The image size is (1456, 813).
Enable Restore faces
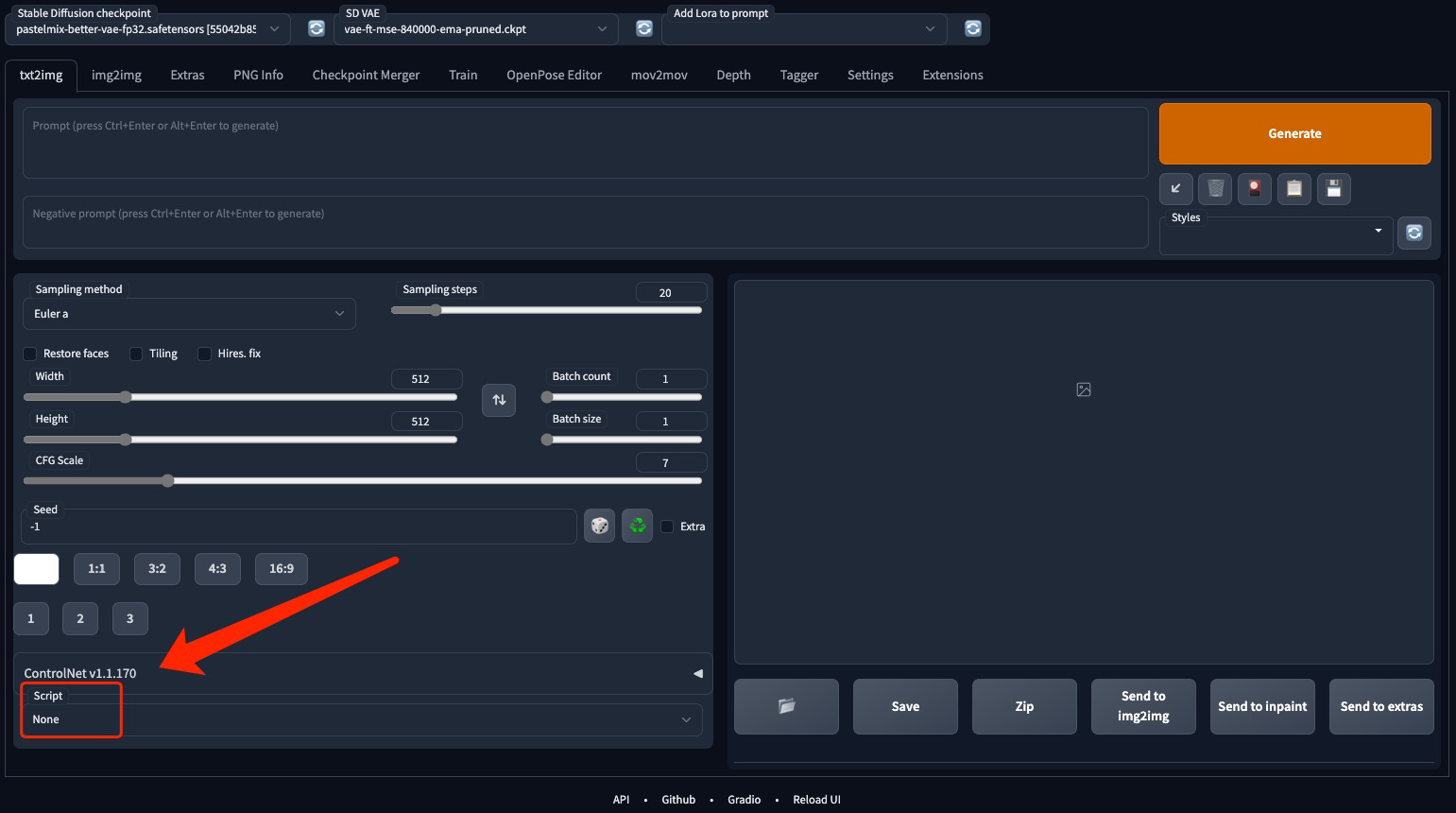click(x=30, y=354)
